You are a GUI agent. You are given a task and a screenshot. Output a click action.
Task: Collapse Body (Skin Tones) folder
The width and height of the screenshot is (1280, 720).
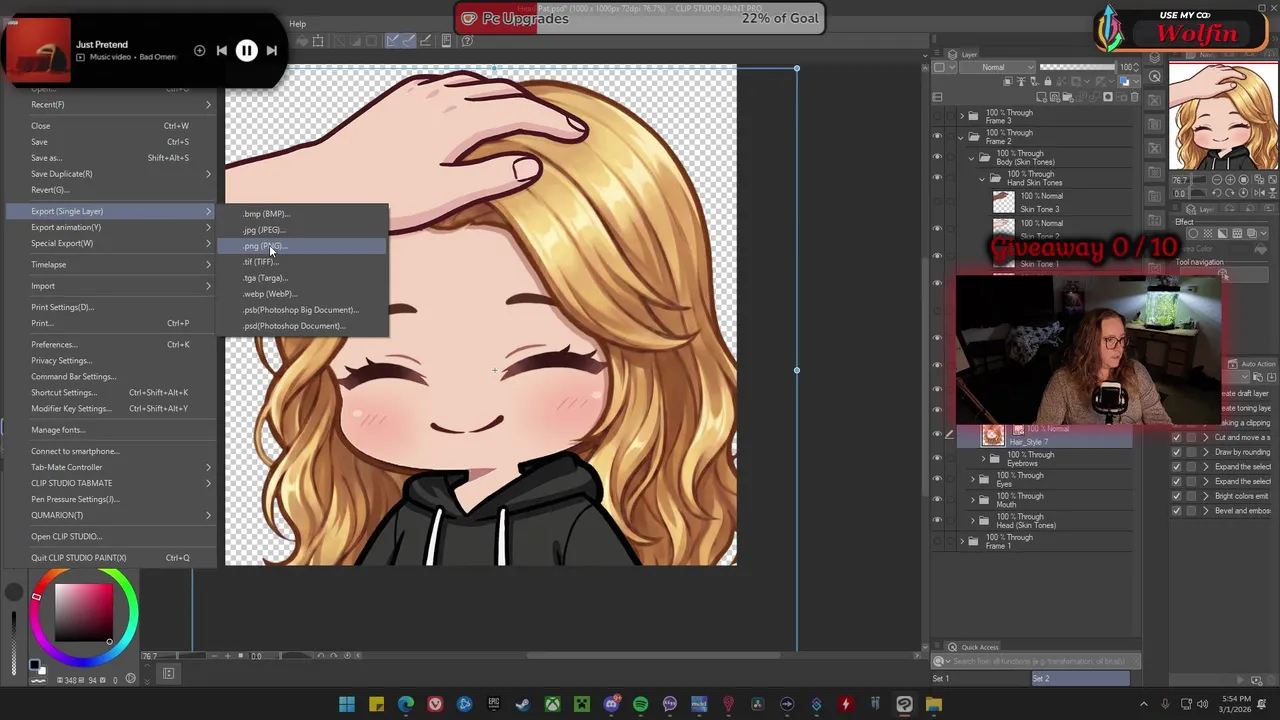click(x=971, y=158)
